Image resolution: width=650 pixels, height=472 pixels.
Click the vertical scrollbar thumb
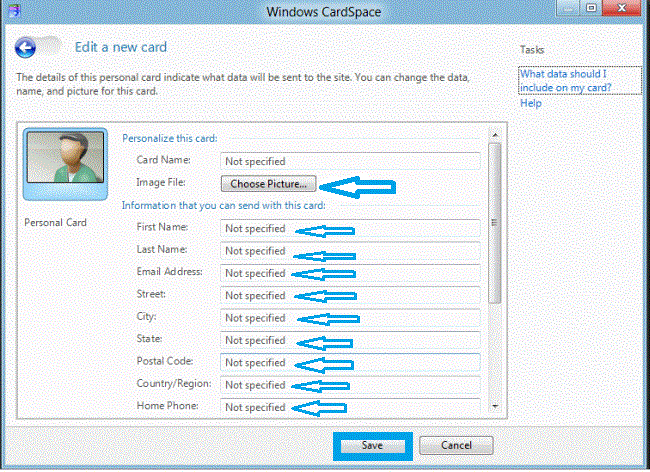click(x=495, y=223)
